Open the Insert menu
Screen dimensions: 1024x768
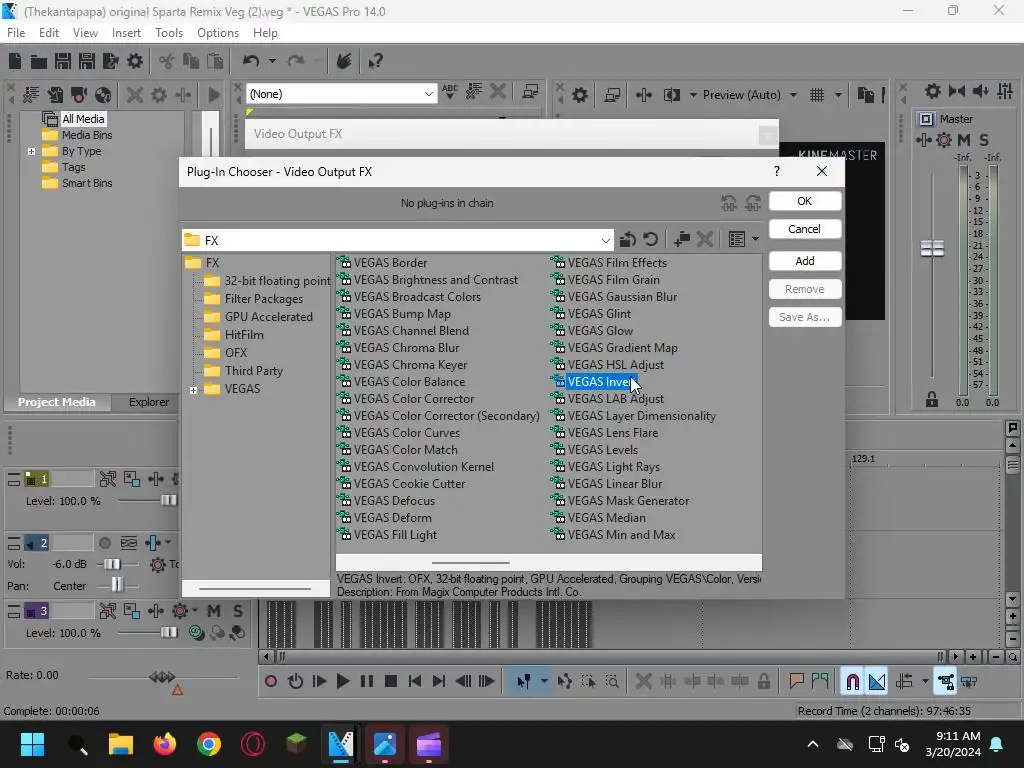126,33
